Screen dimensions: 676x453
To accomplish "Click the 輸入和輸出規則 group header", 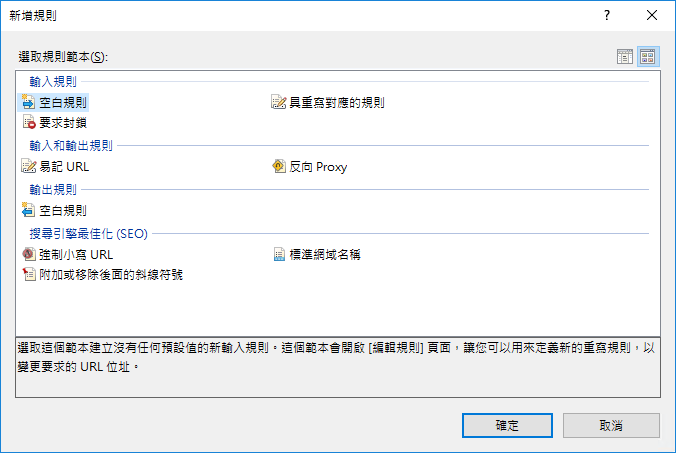I will (71, 145).
